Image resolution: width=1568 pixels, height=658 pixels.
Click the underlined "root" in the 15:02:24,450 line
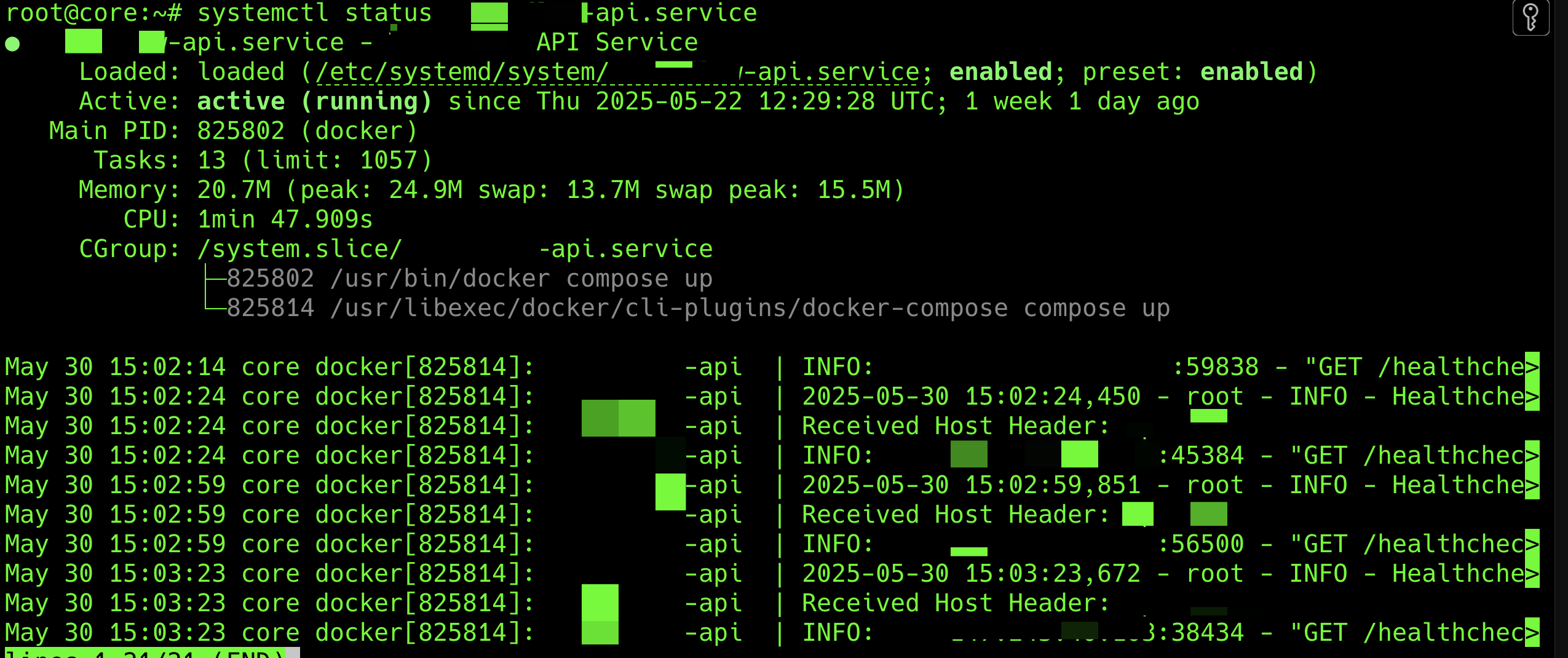pyautogui.click(x=1215, y=397)
